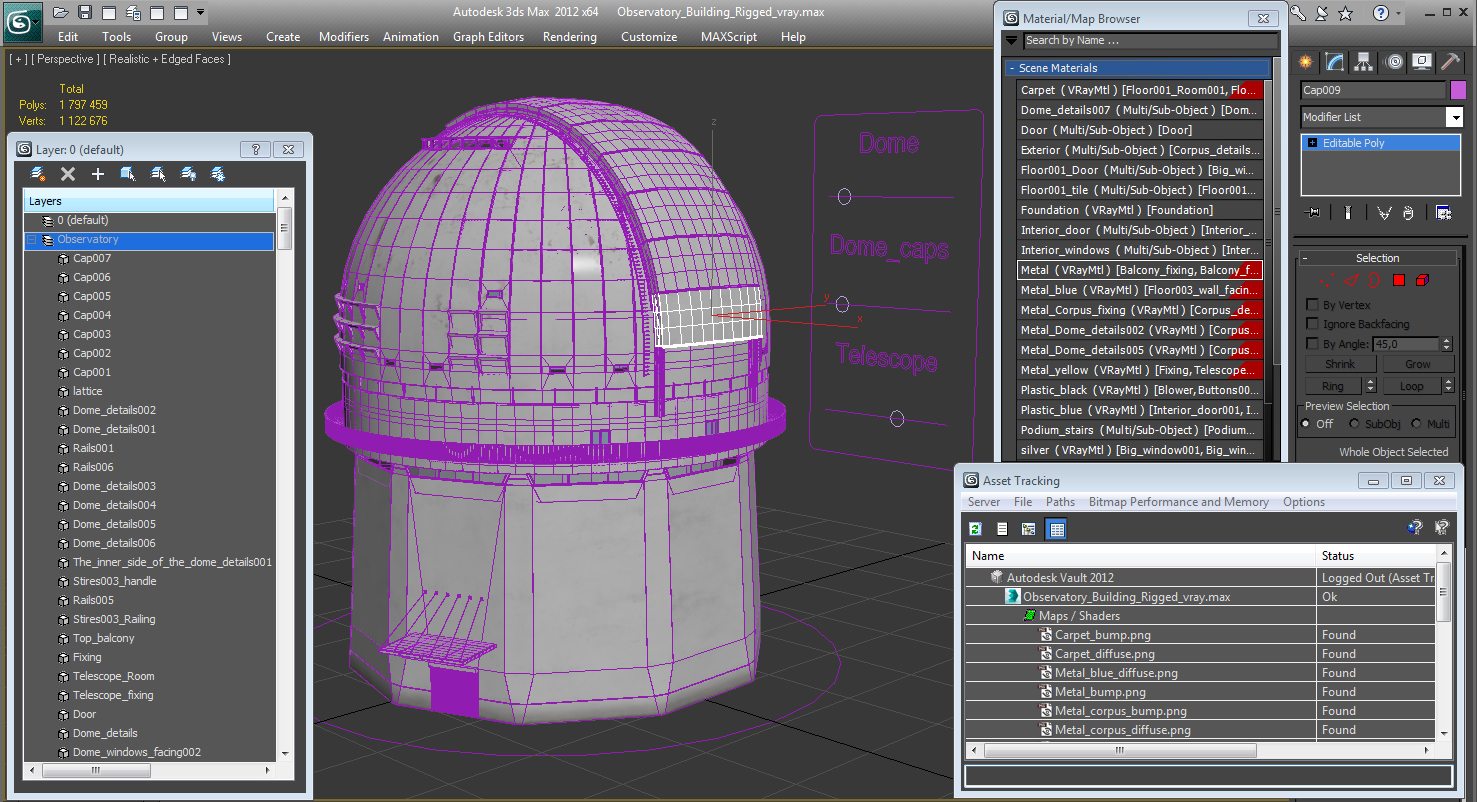The image size is (1477, 802).
Task: Open Paths menu in Asset Tracking
Action: click(1060, 502)
